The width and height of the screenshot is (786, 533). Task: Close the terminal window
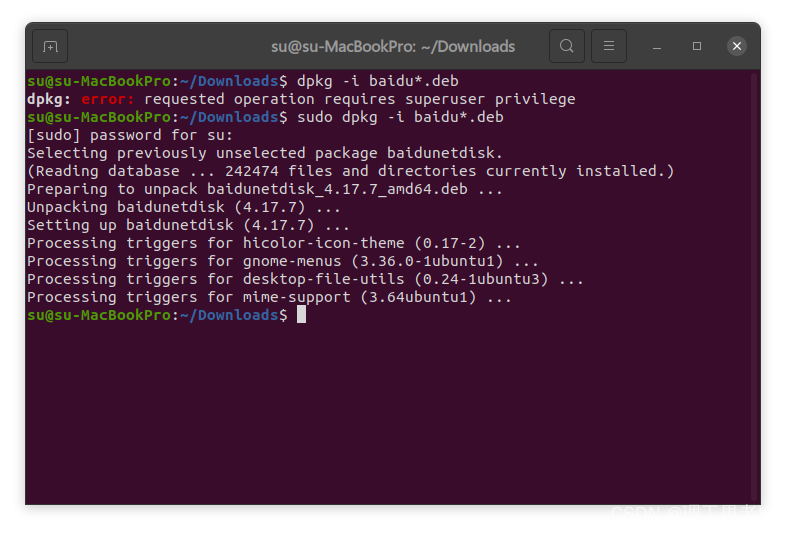(x=736, y=46)
